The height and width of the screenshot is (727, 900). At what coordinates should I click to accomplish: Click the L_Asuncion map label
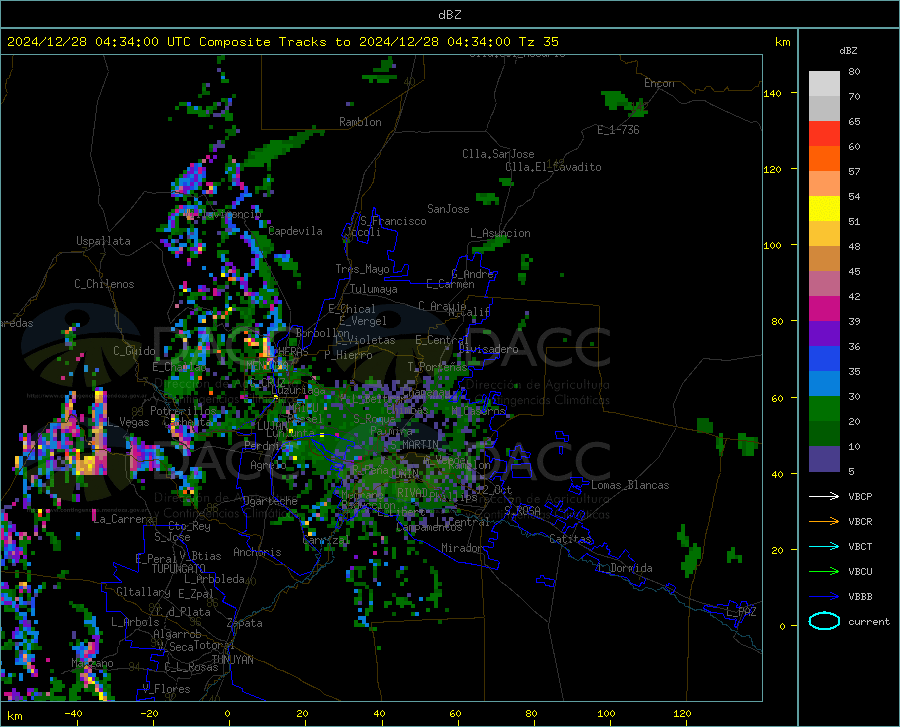click(500, 233)
